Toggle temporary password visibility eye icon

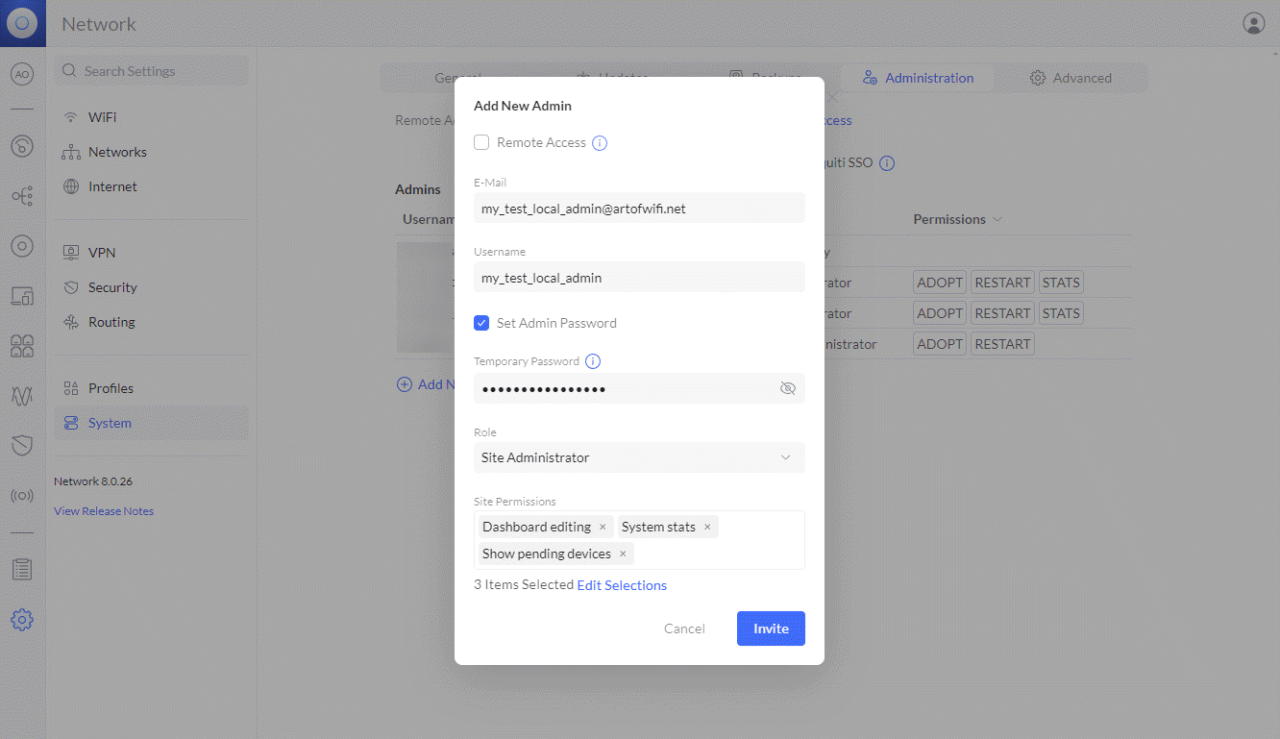click(788, 388)
